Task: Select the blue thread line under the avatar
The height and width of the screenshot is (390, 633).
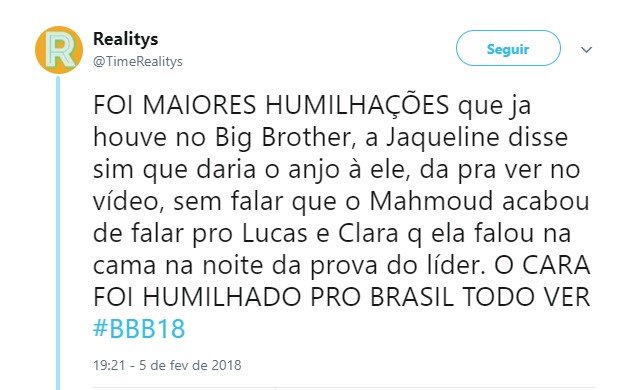Action: coord(58,233)
